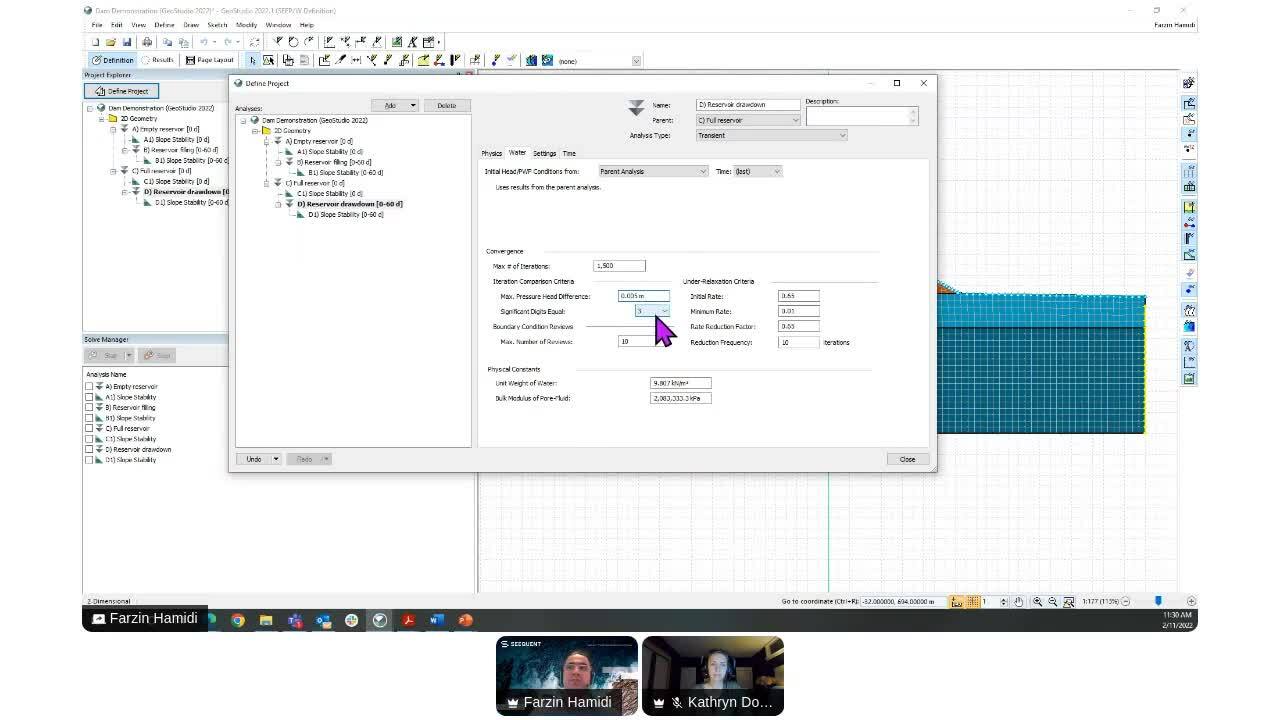Image resolution: width=1280 pixels, height=720 pixels.
Task: Check the D) Reservoir drawdown box in Solve Manager
Action: pyautogui.click(x=89, y=449)
